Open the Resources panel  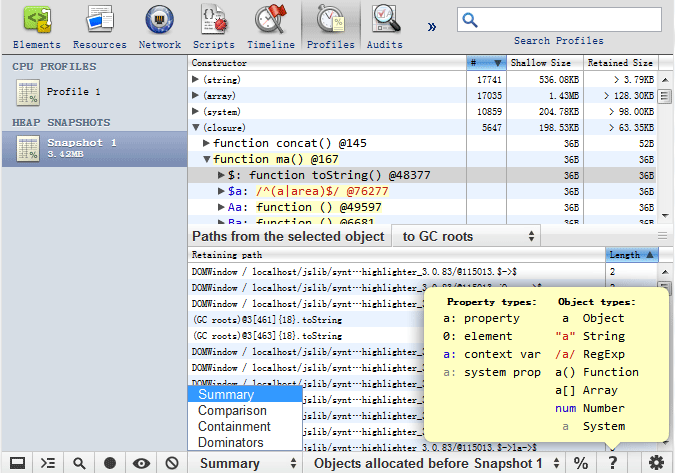tap(99, 28)
